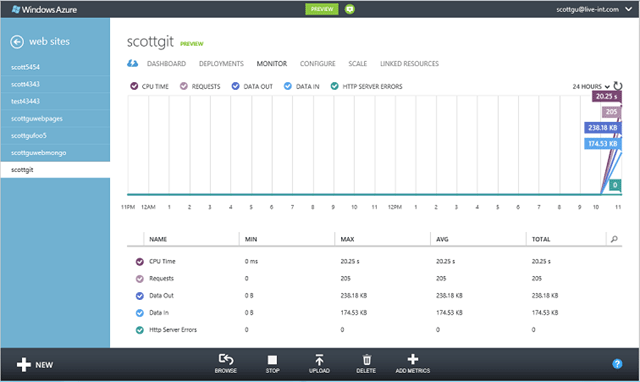Click the green Preview button in header
The image size is (640, 382).
pos(322,9)
